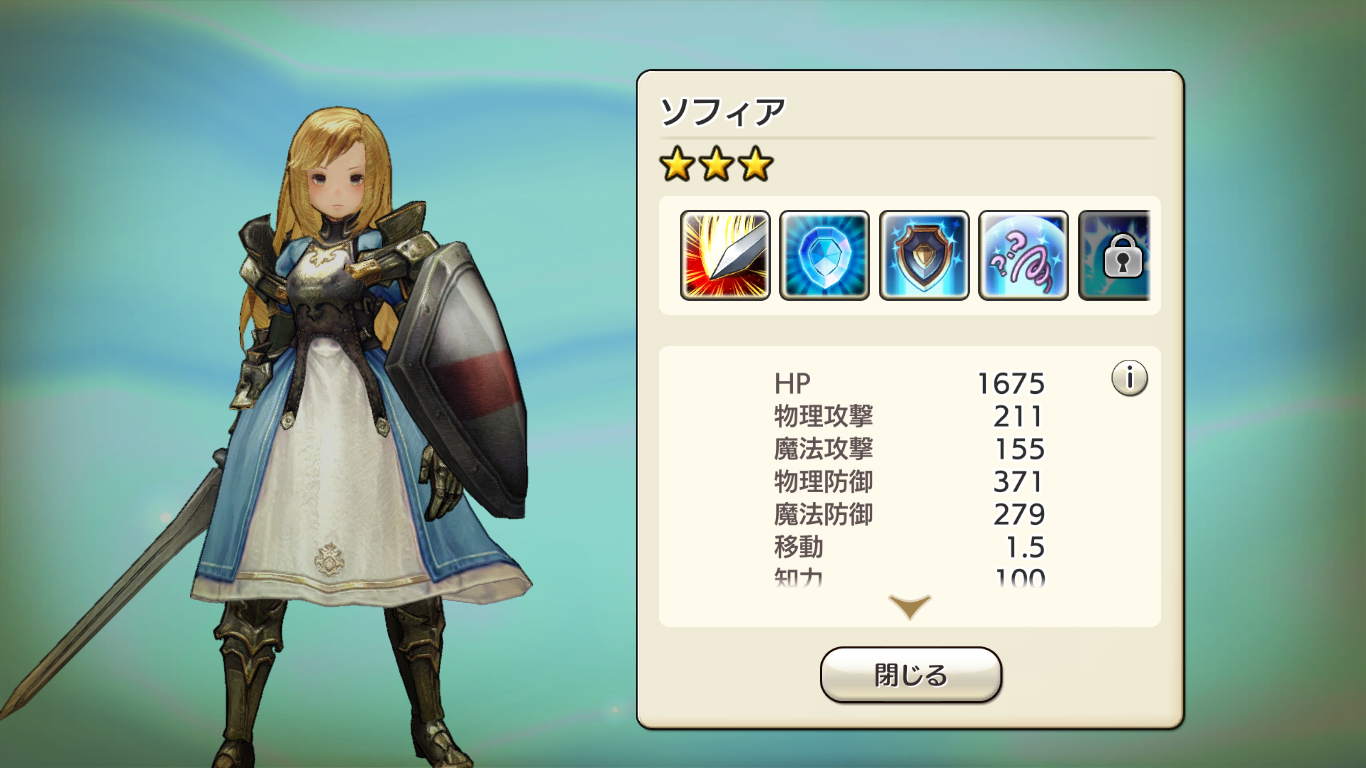1366x768 pixels.
Task: Click the ソフィア character name title
Action: click(x=721, y=112)
